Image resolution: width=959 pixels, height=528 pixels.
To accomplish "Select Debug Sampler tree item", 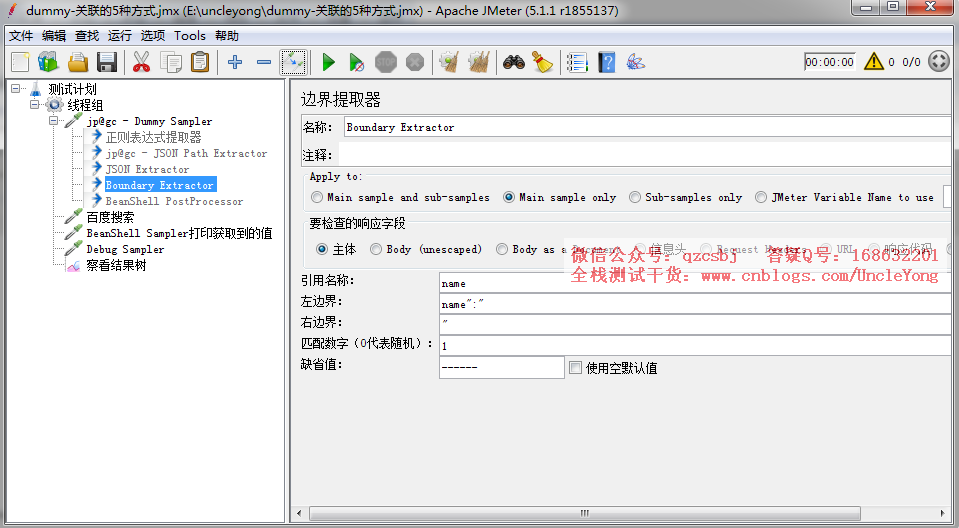I will (125, 249).
